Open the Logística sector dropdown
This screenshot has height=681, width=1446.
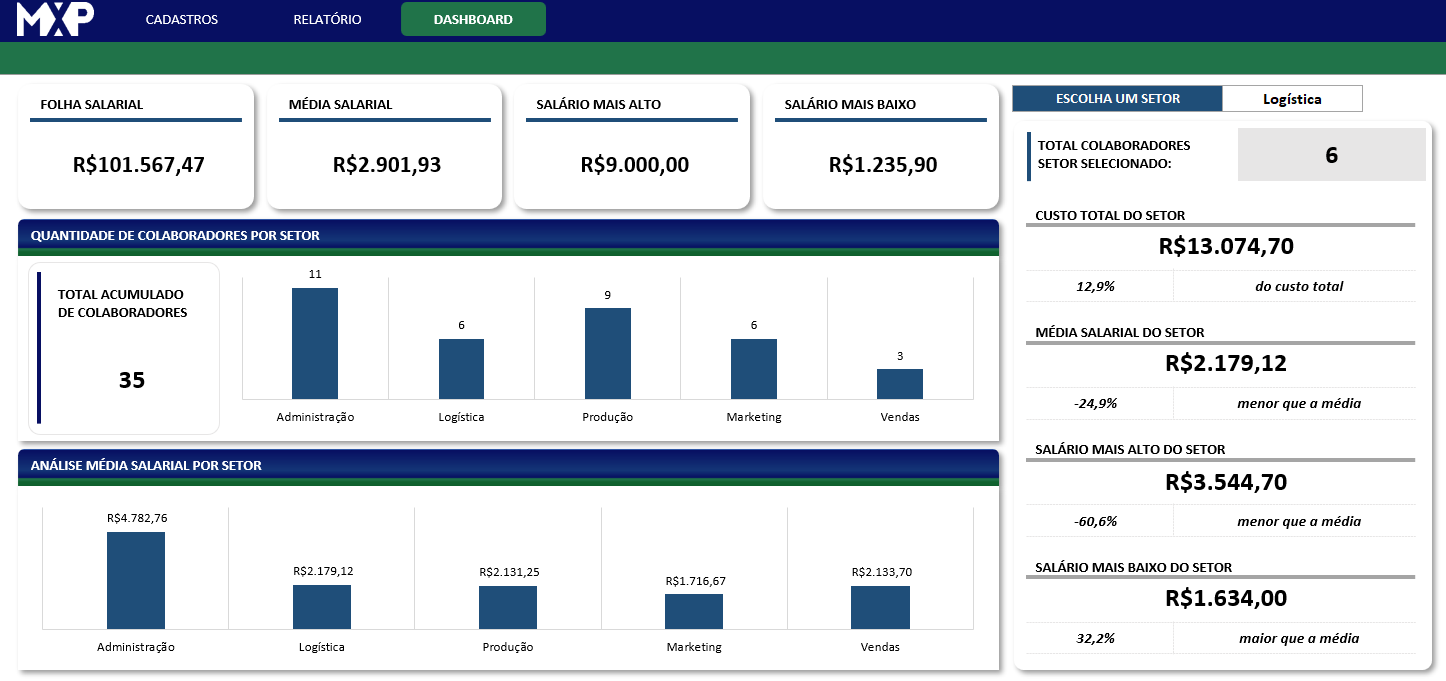pos(1292,98)
